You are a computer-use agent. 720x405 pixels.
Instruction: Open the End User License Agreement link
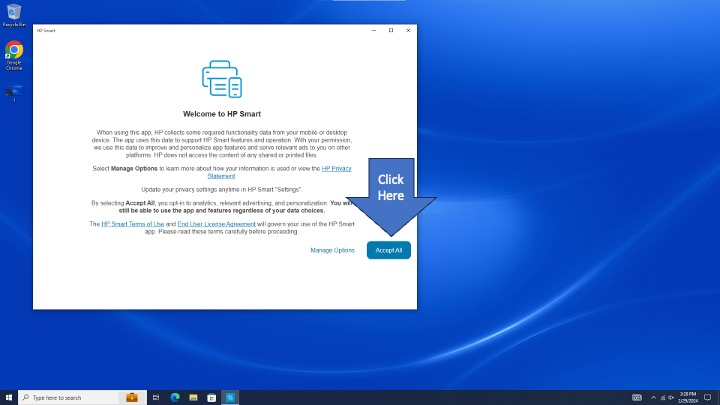pos(216,224)
